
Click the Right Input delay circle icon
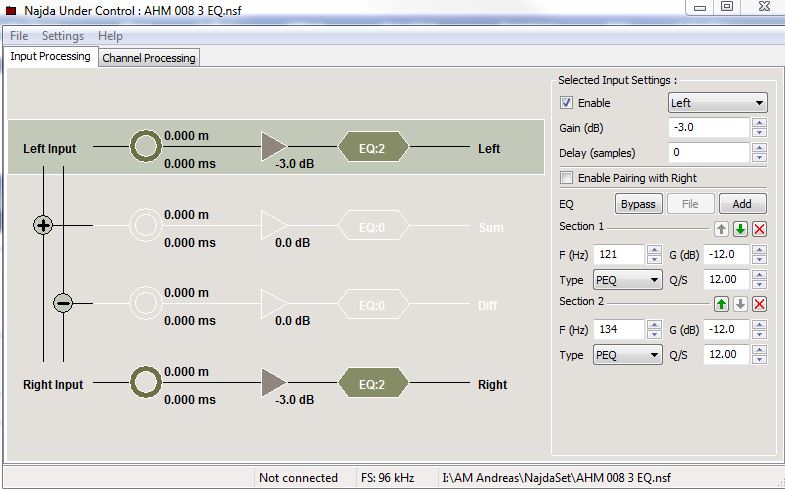[x=146, y=382]
